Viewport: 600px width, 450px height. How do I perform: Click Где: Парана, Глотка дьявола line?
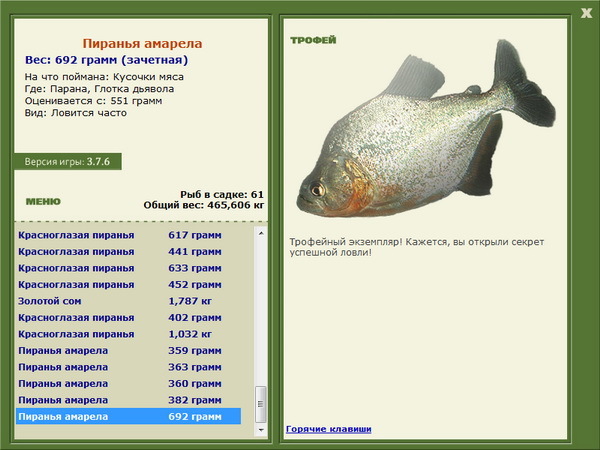pos(99,89)
